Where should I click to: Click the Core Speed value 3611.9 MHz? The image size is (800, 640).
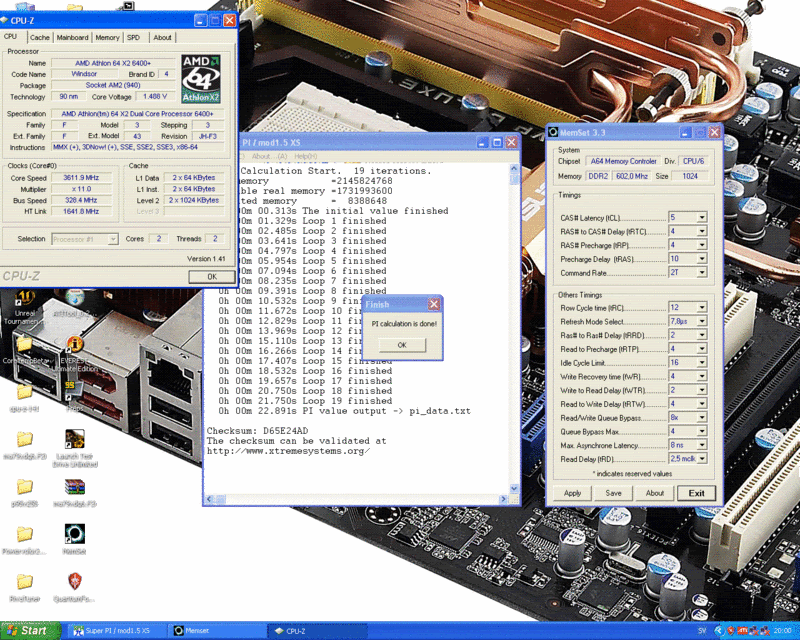click(81, 178)
